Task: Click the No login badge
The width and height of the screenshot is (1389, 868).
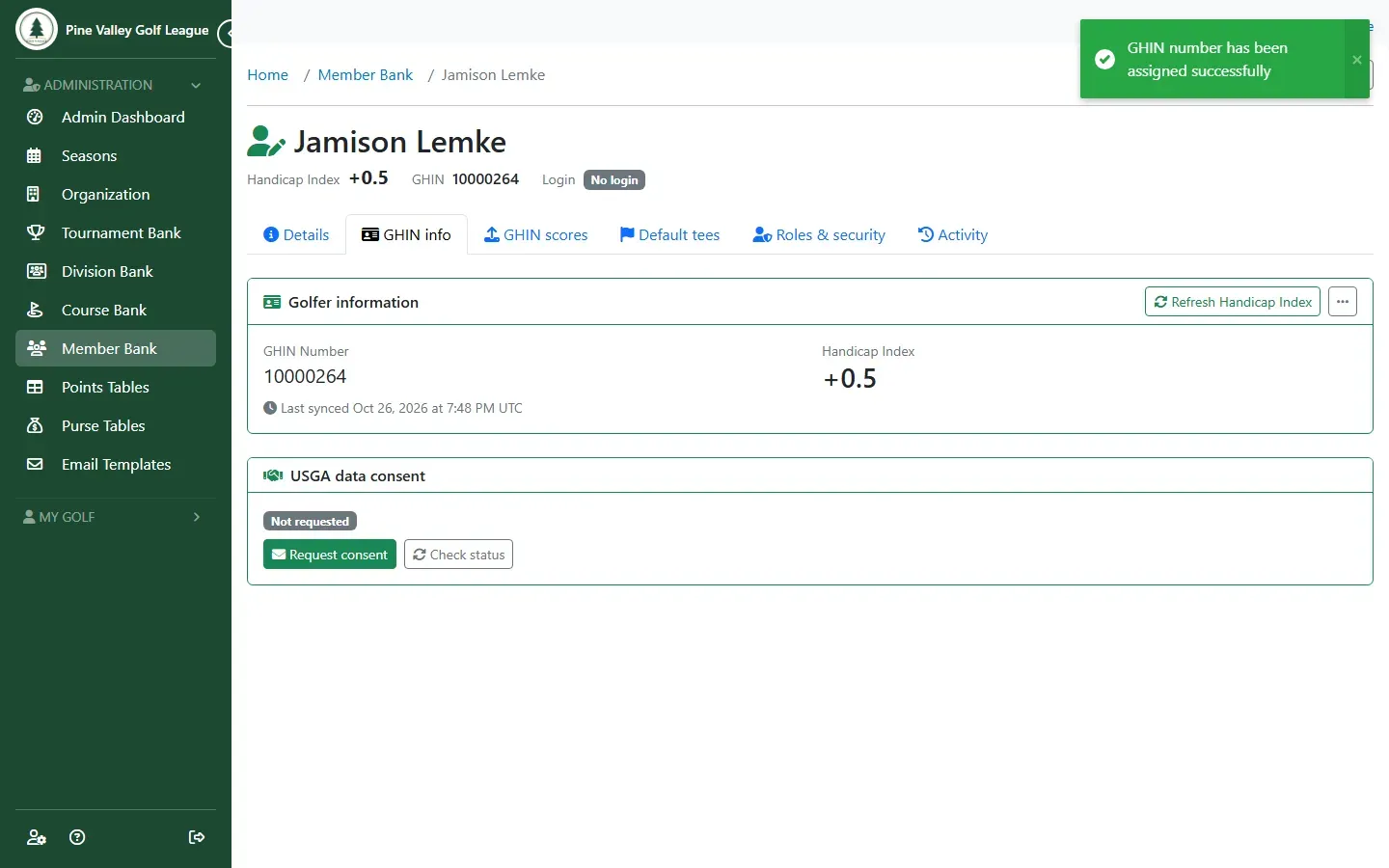Action: [614, 180]
